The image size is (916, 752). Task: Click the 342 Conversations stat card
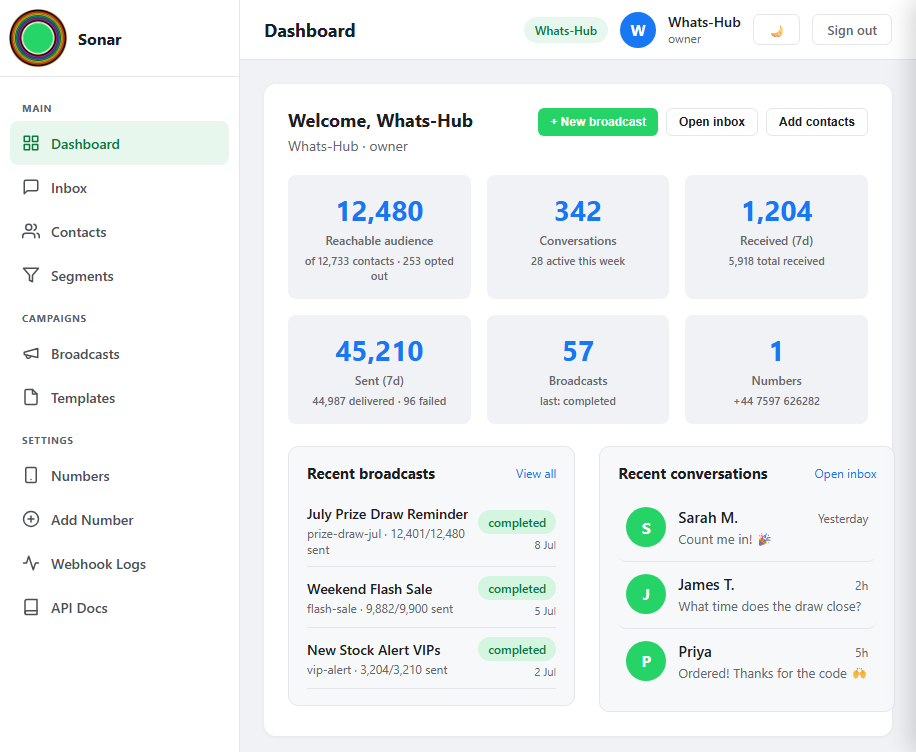click(x=578, y=237)
